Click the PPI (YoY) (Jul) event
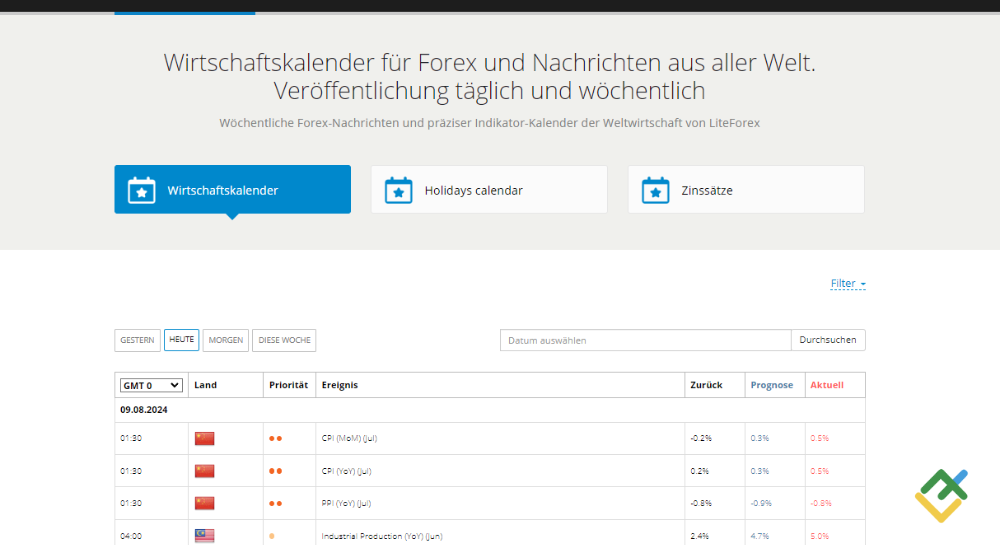This screenshot has width=1000, height=545. (x=346, y=504)
